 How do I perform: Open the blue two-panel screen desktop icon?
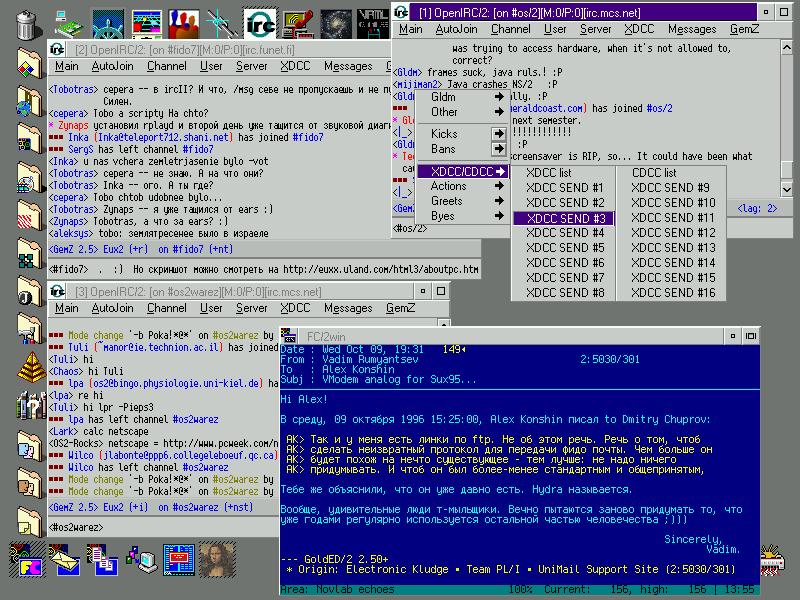click(x=179, y=560)
